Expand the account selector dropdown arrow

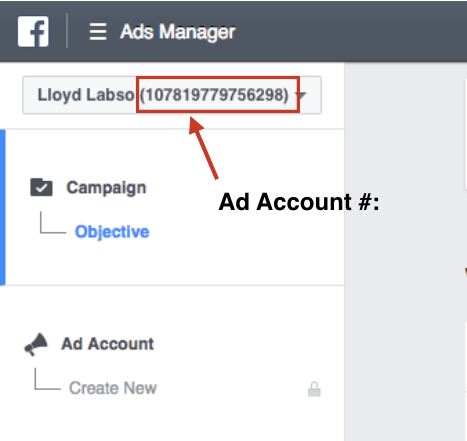point(301,95)
